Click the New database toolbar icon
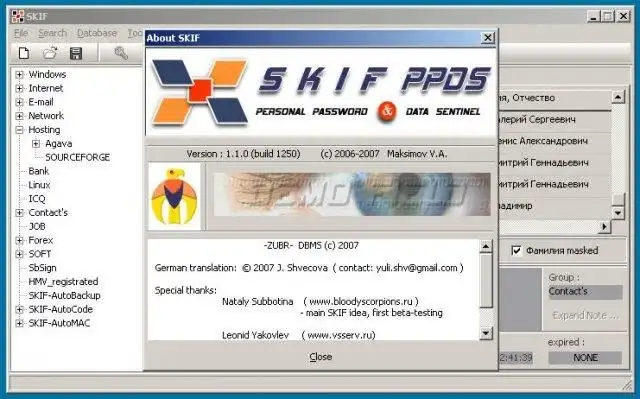This screenshot has height=399, width=640. tap(24, 53)
